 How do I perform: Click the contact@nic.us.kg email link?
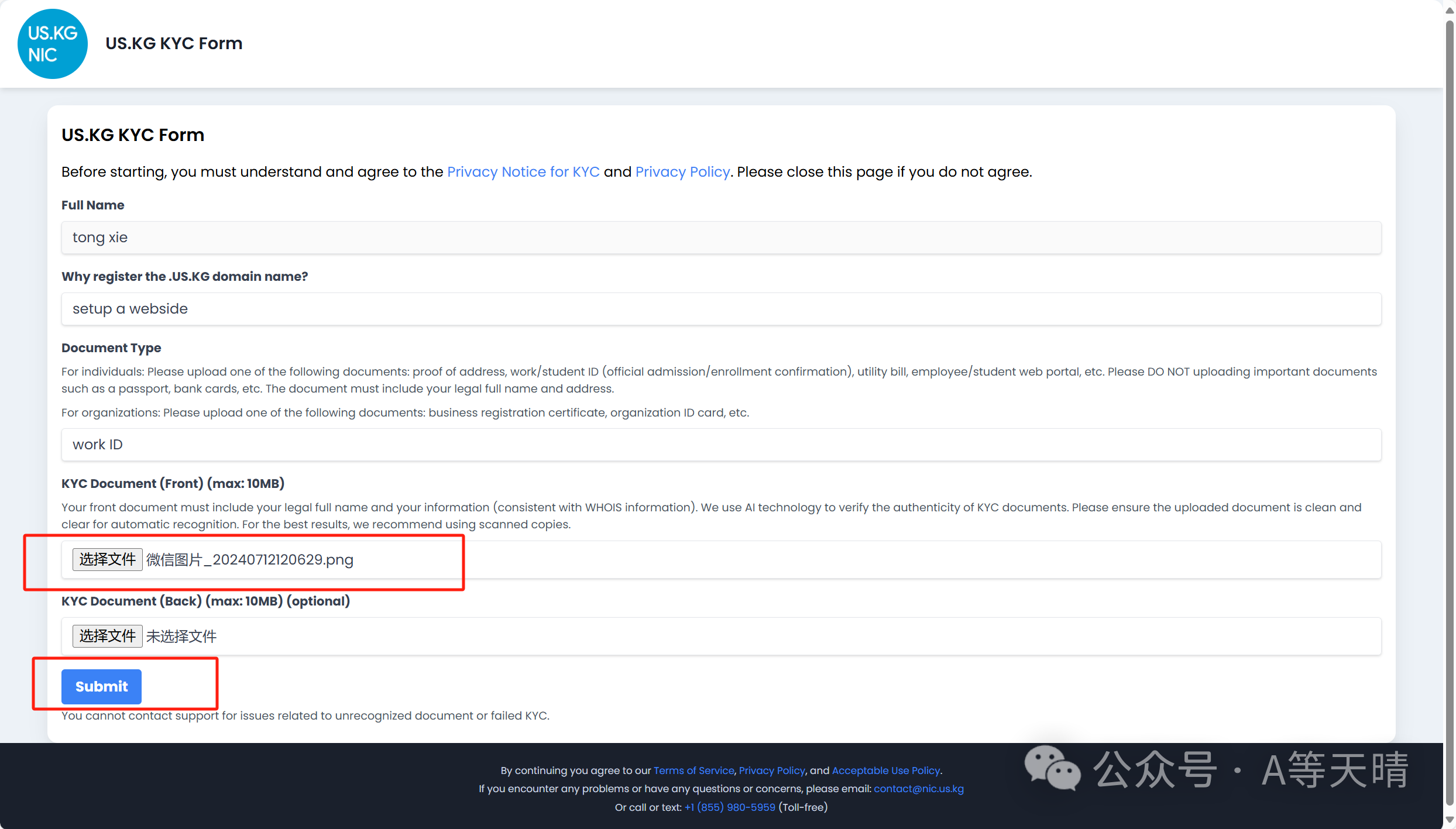tap(919, 789)
